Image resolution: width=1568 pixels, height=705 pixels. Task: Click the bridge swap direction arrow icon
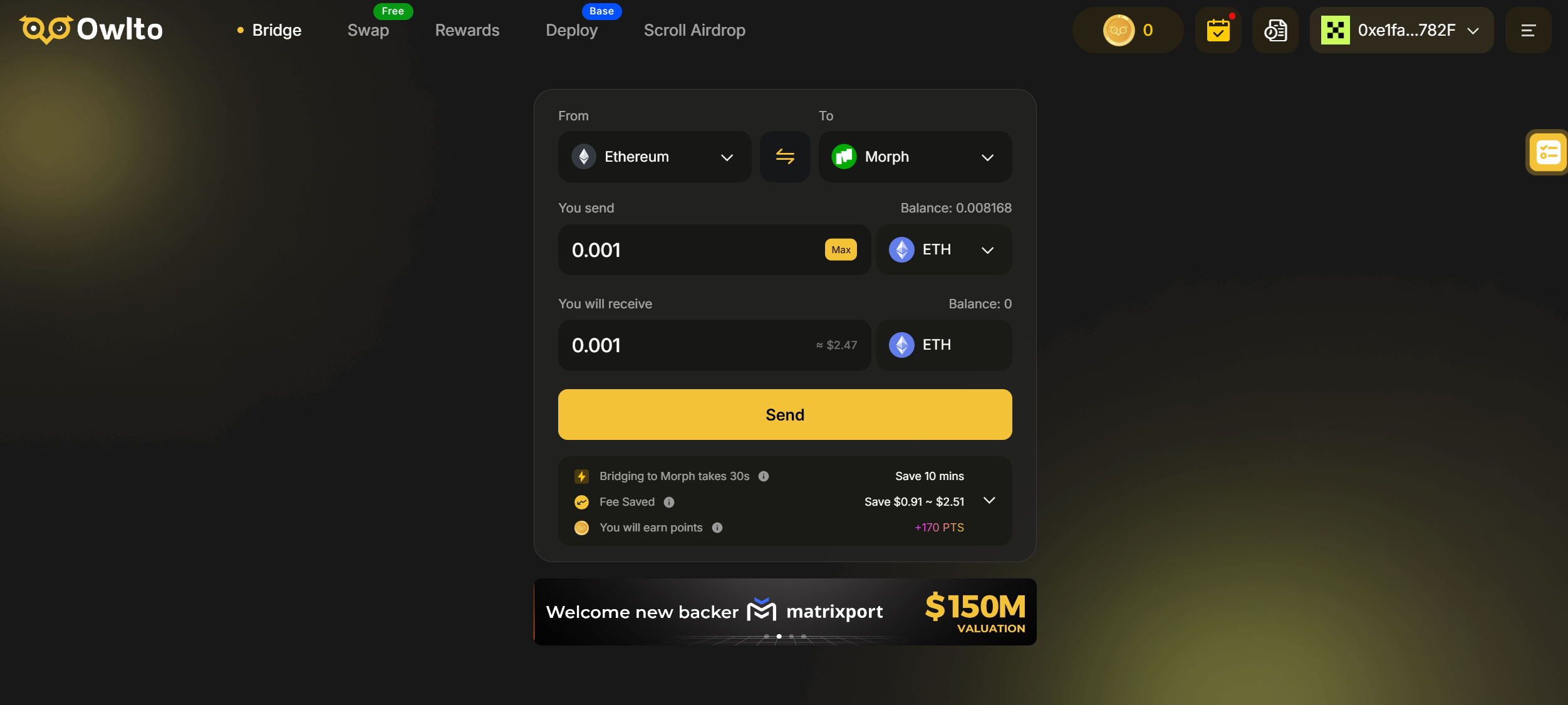[785, 156]
